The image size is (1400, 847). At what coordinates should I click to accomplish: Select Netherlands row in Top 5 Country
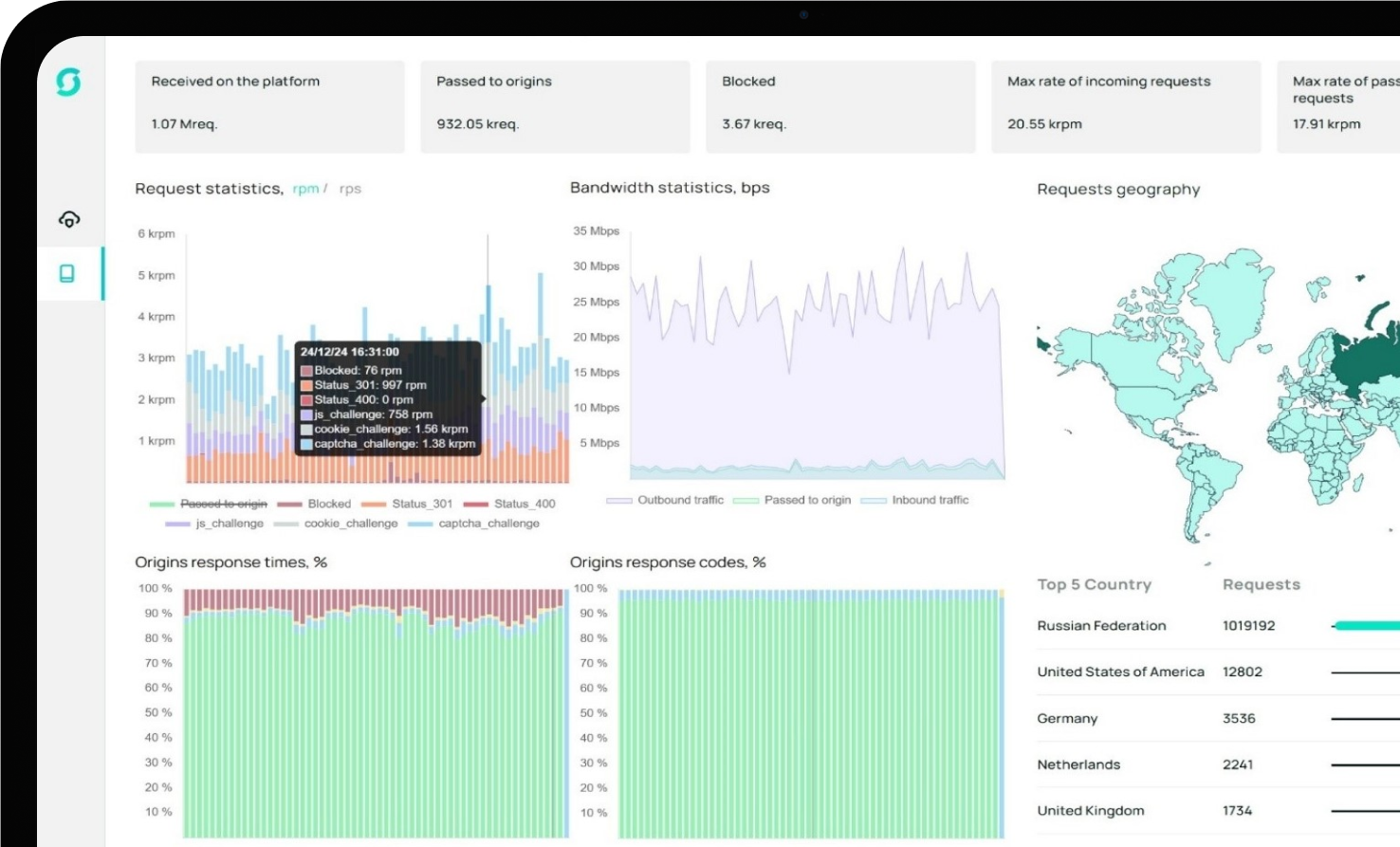(x=1218, y=764)
